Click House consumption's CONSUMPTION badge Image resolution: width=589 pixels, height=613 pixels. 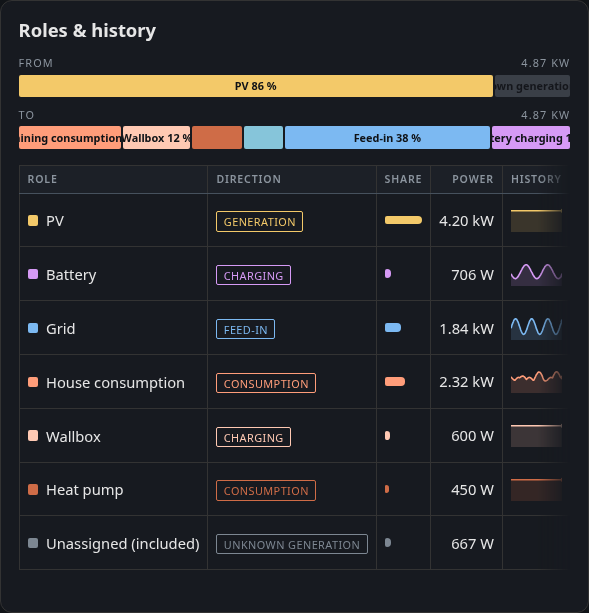click(x=266, y=383)
